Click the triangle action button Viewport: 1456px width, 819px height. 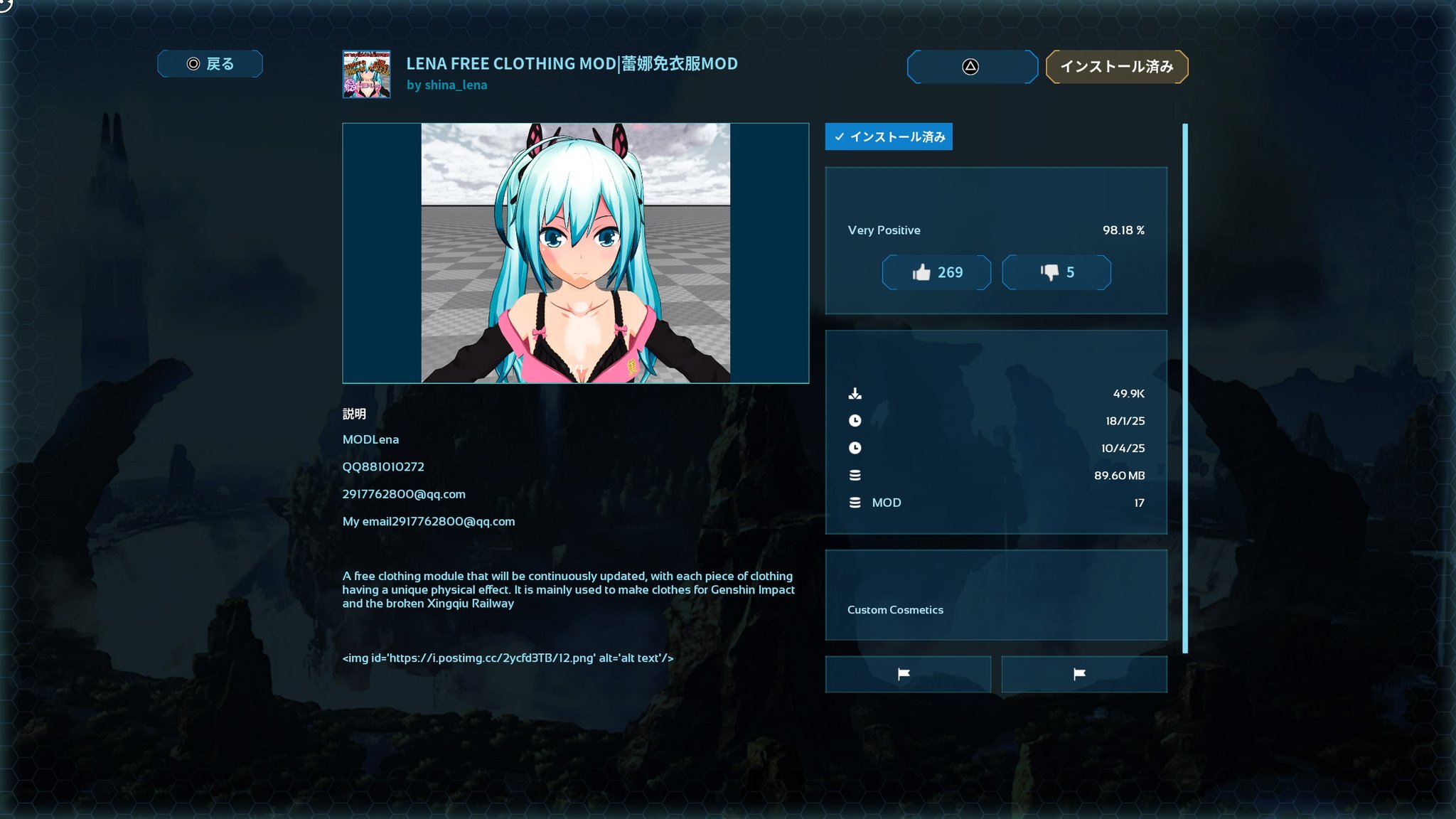(x=972, y=67)
